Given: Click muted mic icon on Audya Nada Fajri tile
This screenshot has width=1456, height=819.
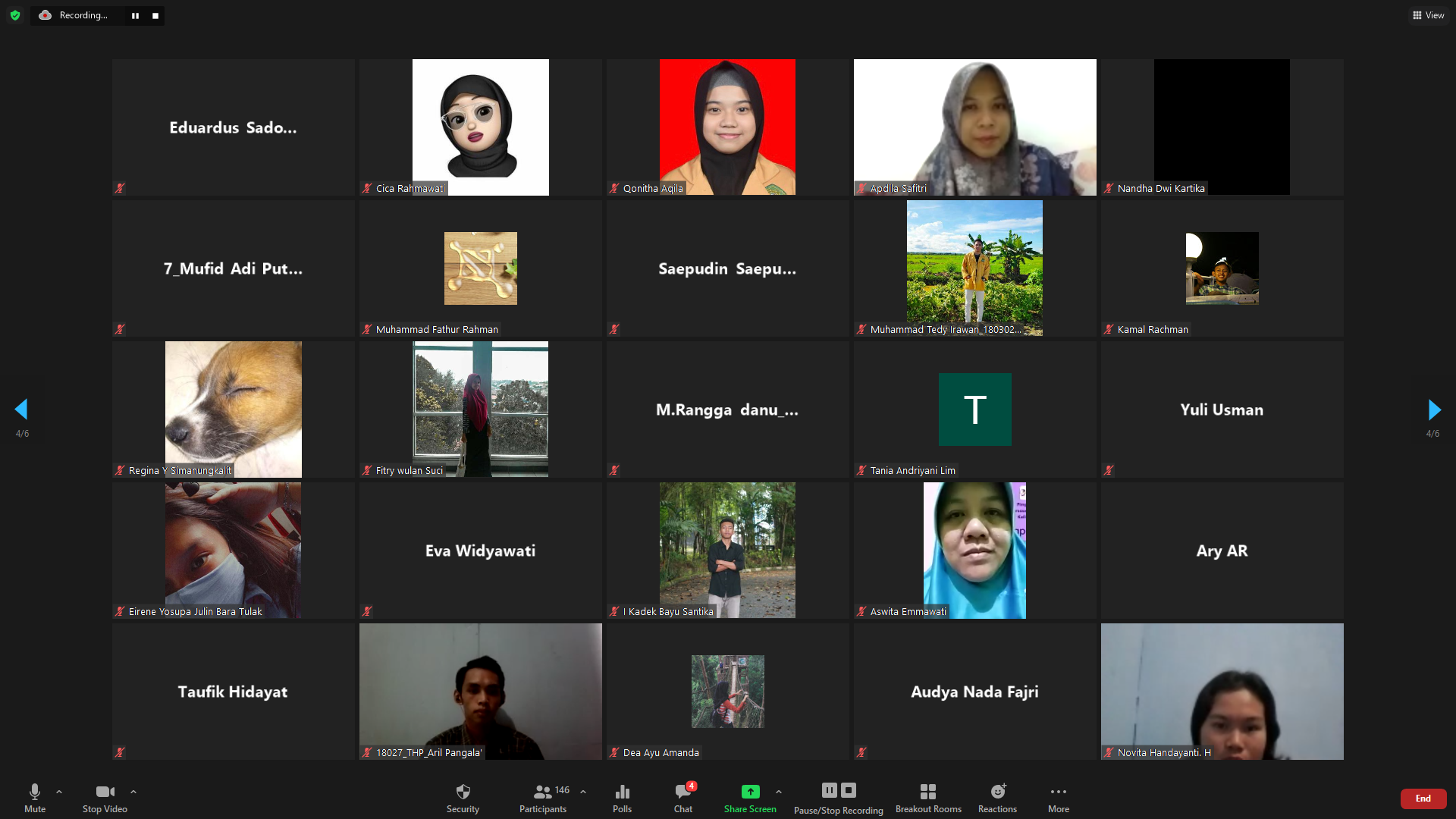Looking at the screenshot, I should click(x=861, y=752).
